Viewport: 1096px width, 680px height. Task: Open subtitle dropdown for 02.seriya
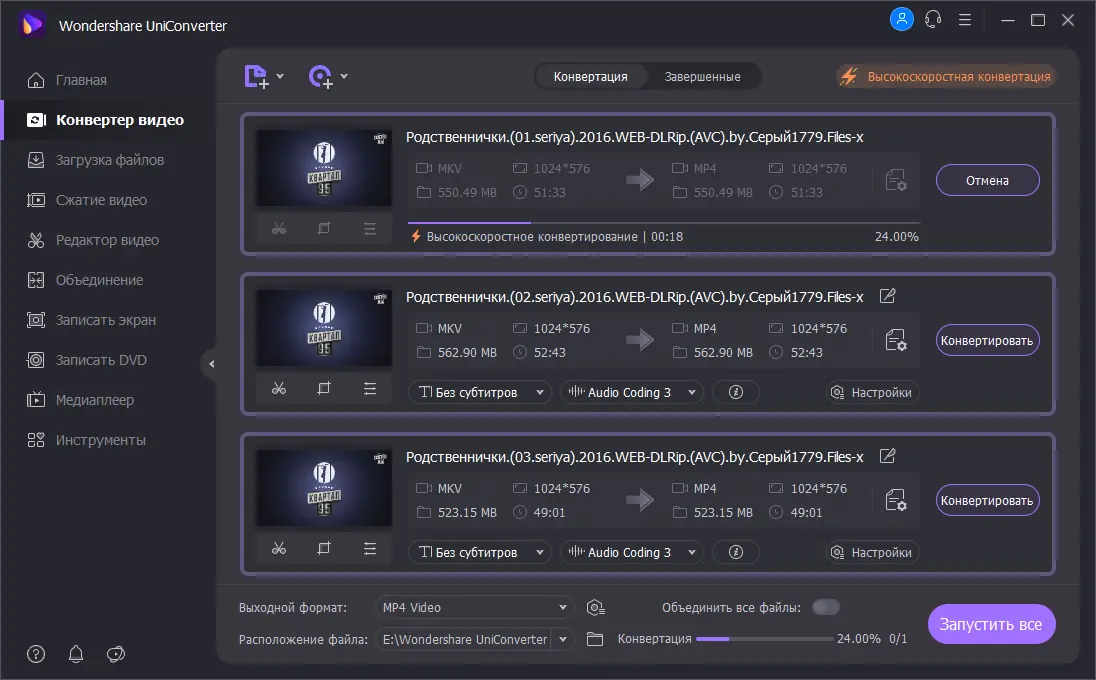(480, 392)
